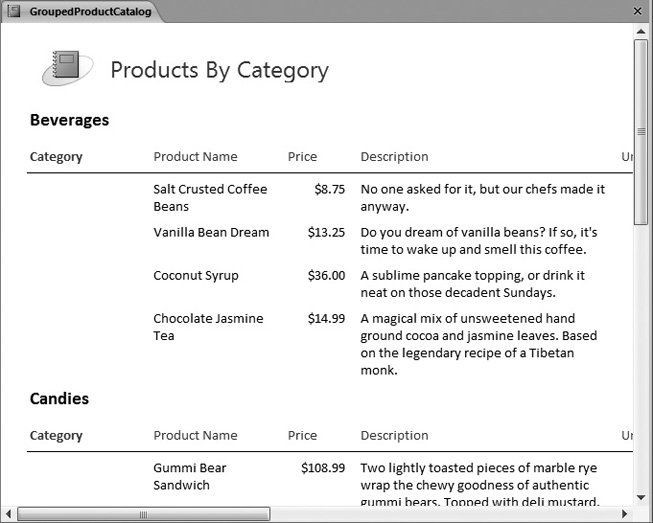The image size is (653, 523).
Task: Click the horizontal scrollbar thumb
Action: (143, 514)
